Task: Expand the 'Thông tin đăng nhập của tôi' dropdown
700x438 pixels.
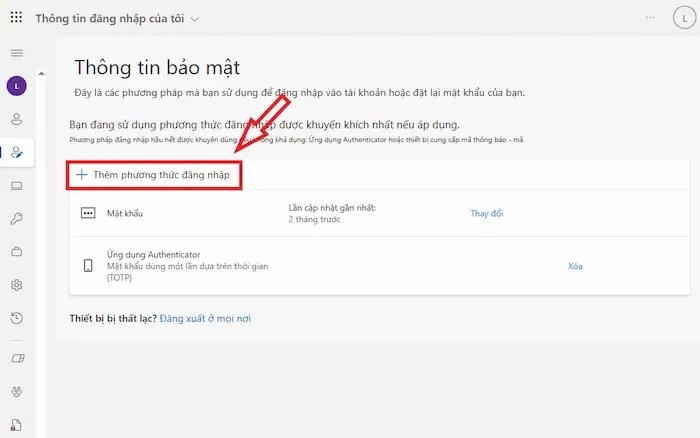Action: pyautogui.click(x=194, y=19)
